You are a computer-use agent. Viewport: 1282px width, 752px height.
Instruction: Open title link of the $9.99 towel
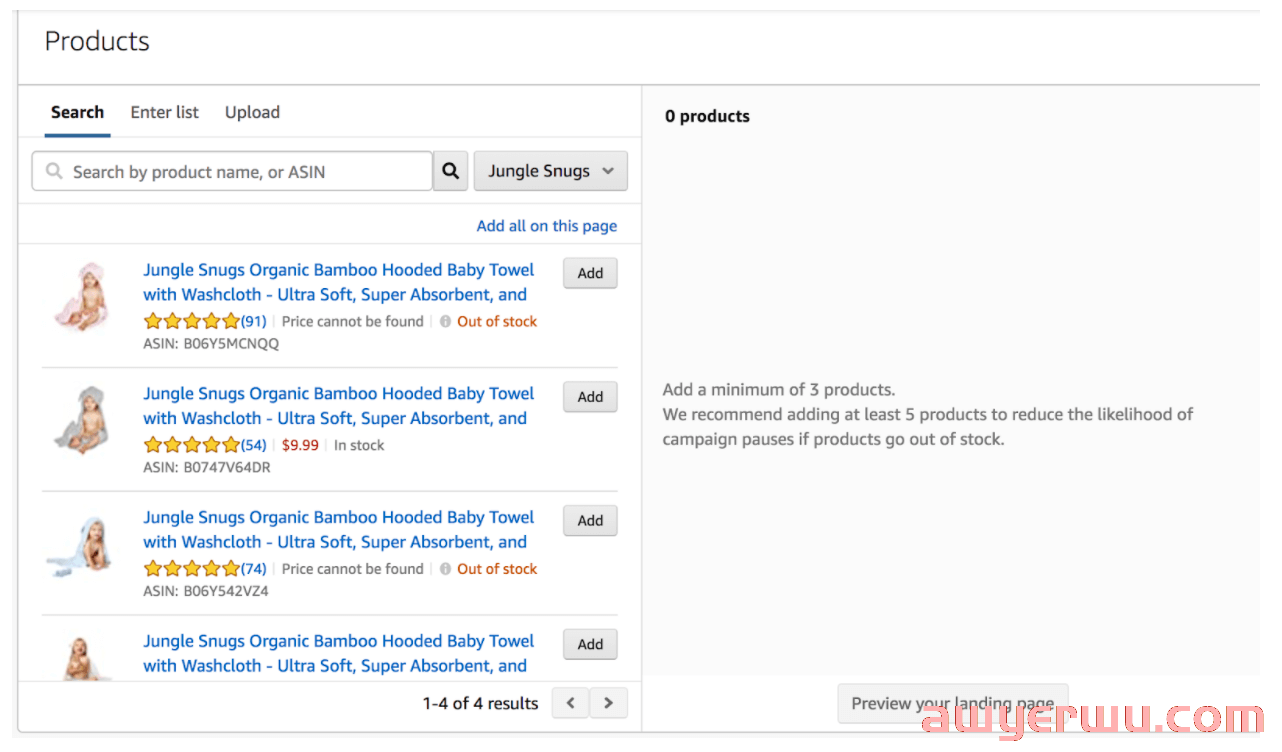(339, 406)
